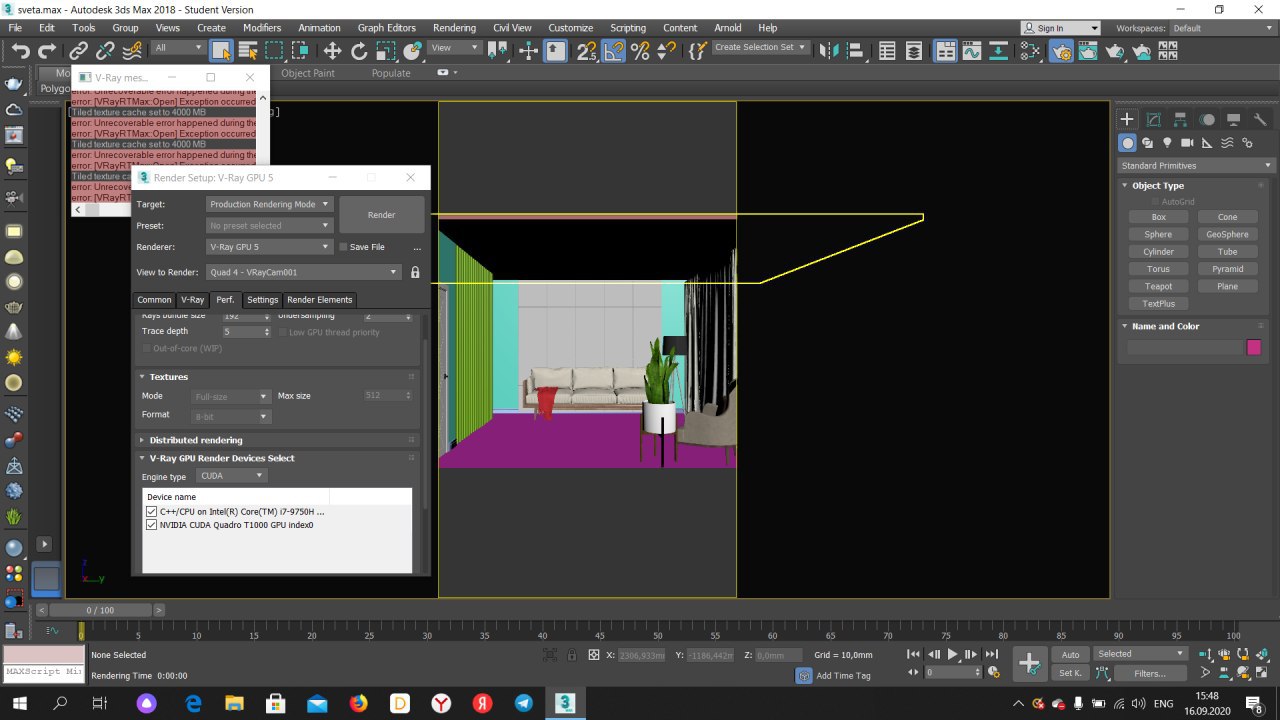Toggle the Save File checkbox

343,247
